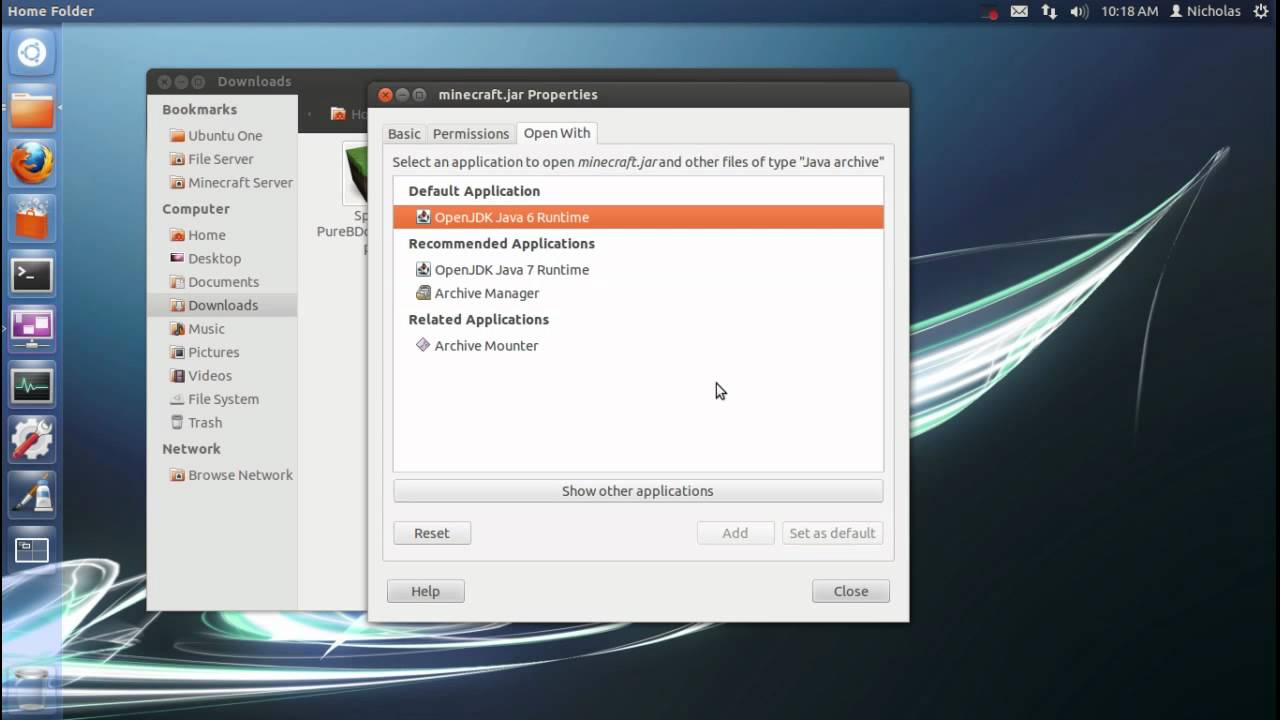This screenshot has height=720, width=1280.
Task: Open Ubuntu Software Center launcher icon
Action: point(31,218)
